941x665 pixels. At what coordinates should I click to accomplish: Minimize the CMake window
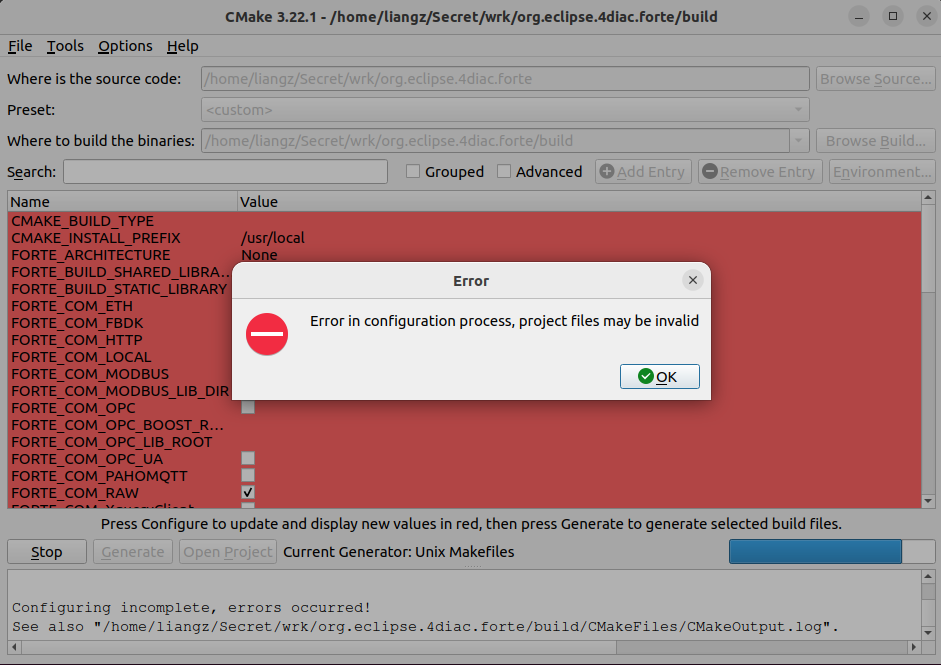coord(859,17)
